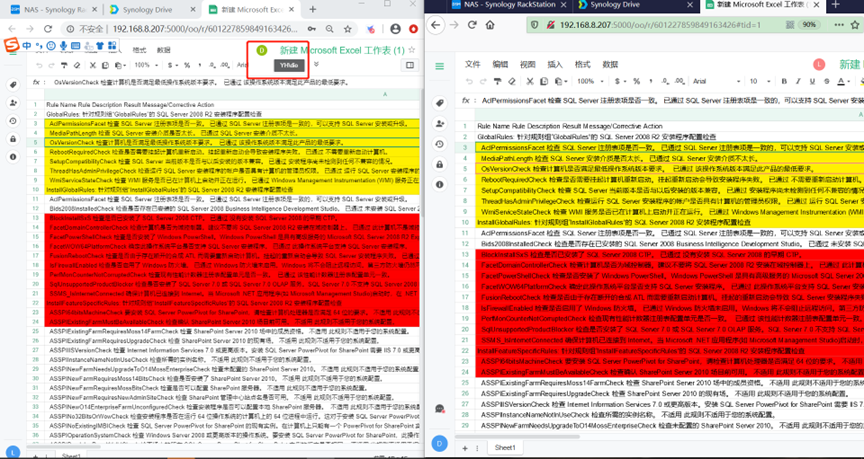864x459 pixels.
Task: Click the red L collaborator avatar in the right window
Action: point(819,64)
